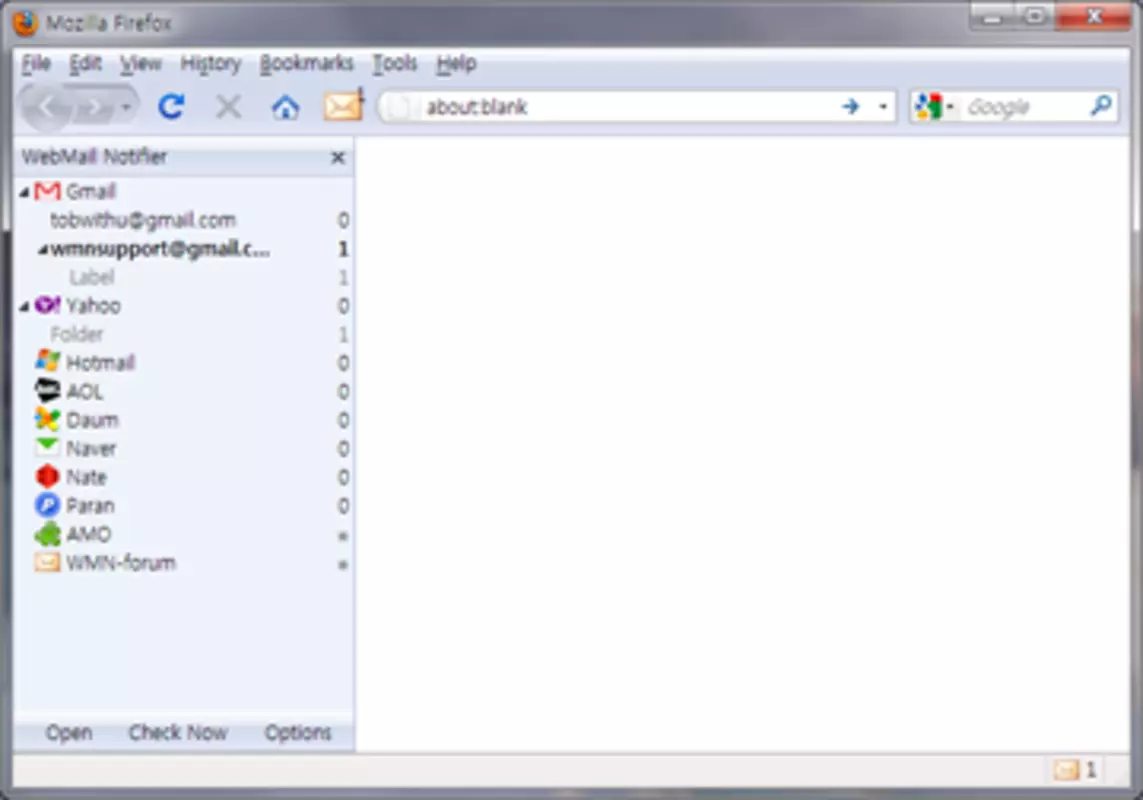Click the AMO green puzzle icon

[47, 534]
